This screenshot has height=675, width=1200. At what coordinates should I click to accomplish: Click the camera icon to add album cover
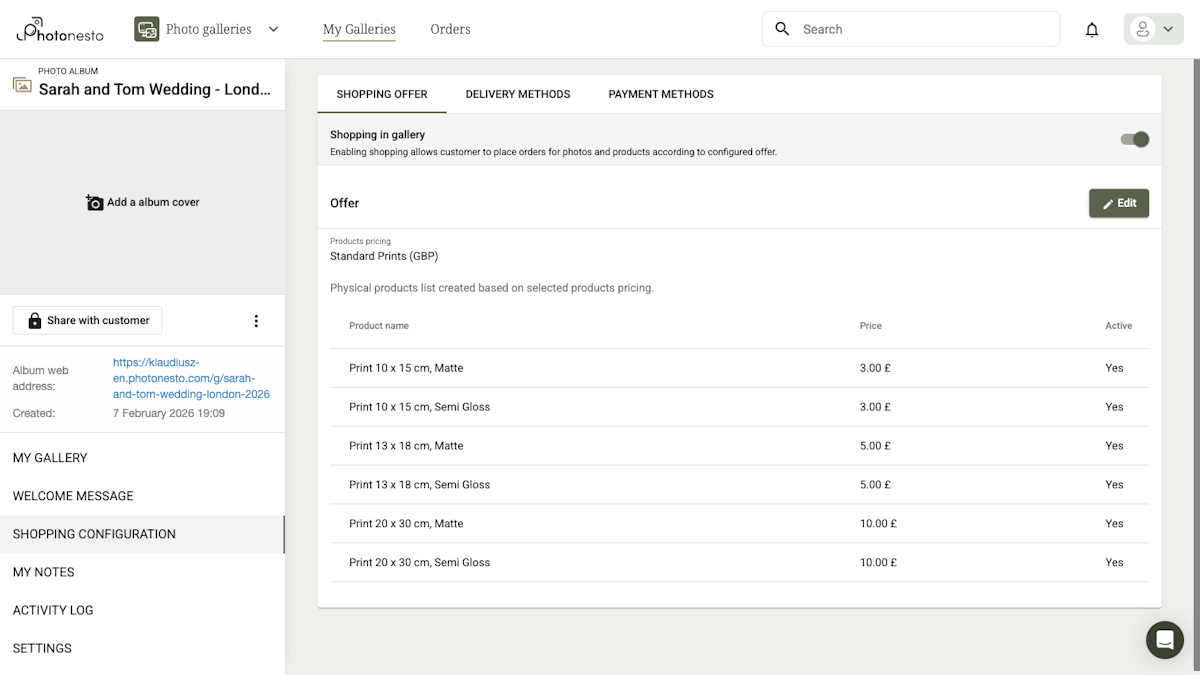94,202
